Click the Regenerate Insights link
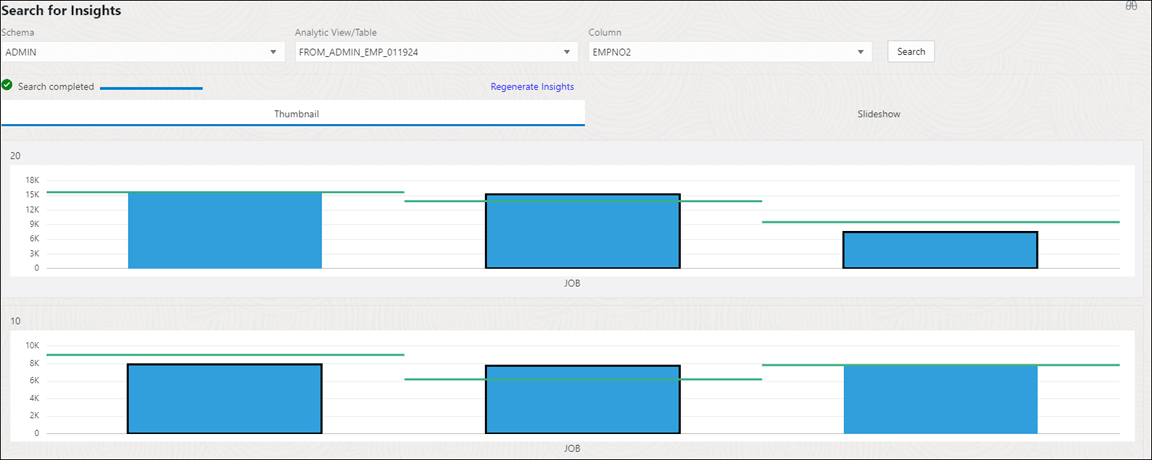This screenshot has height=460, width=1152. click(x=532, y=87)
